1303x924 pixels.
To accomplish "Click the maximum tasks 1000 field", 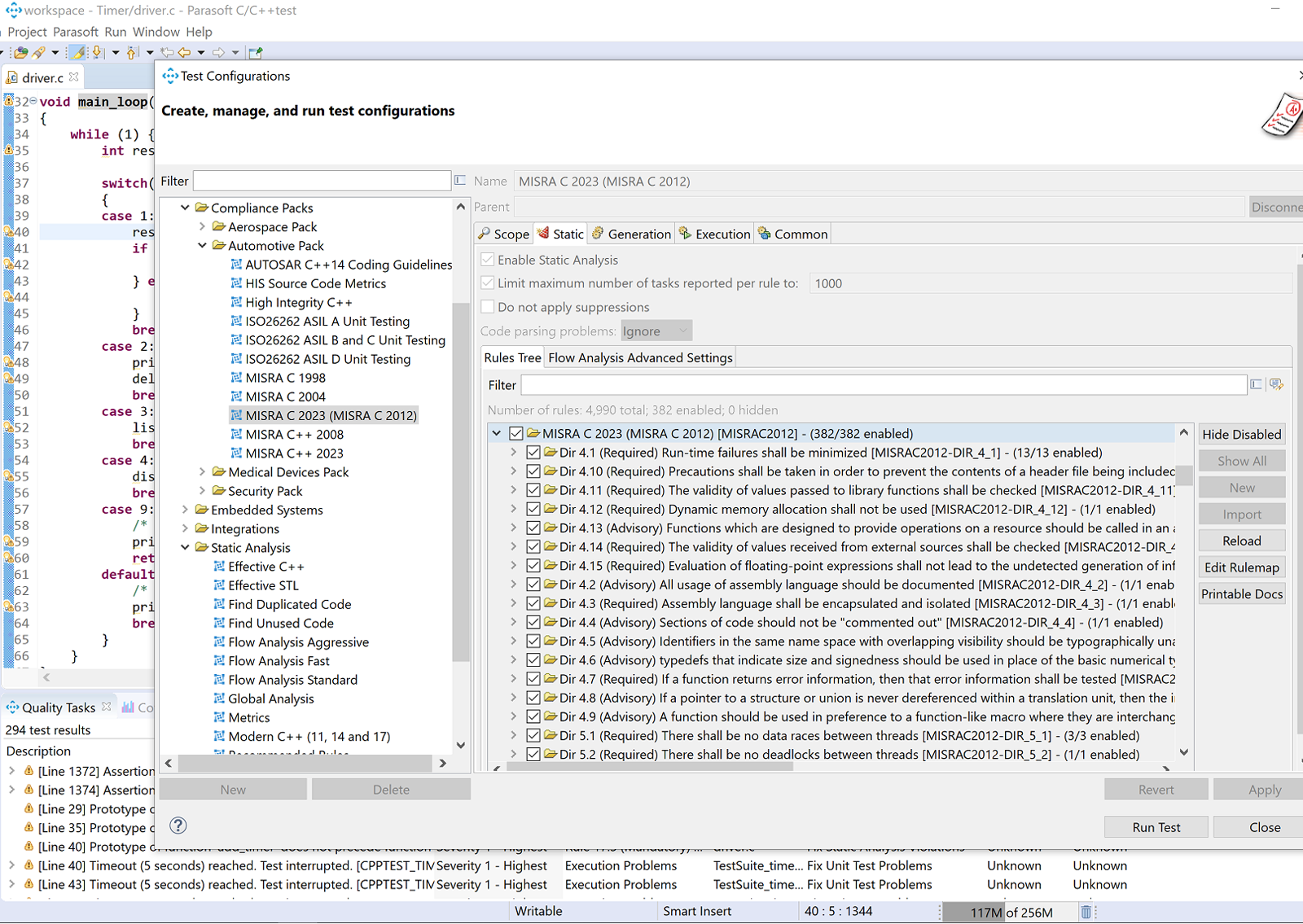I will [x=1051, y=283].
